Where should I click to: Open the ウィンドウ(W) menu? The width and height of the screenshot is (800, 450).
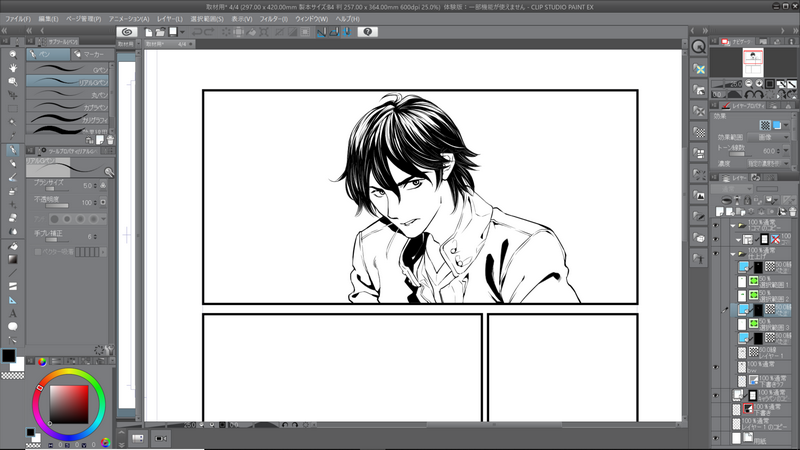pos(312,19)
